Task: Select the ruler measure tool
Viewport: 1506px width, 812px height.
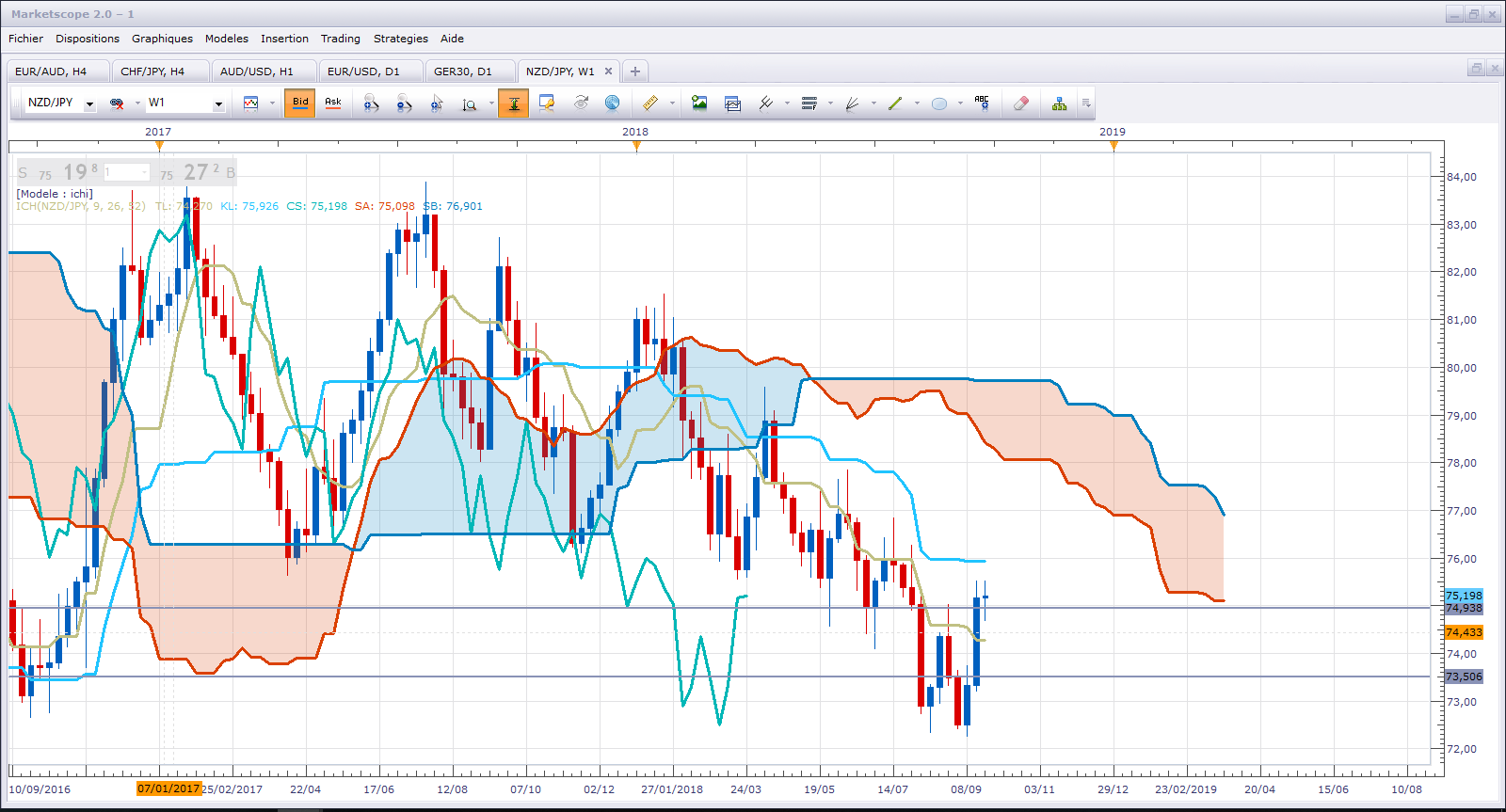Action: pyautogui.click(x=650, y=103)
